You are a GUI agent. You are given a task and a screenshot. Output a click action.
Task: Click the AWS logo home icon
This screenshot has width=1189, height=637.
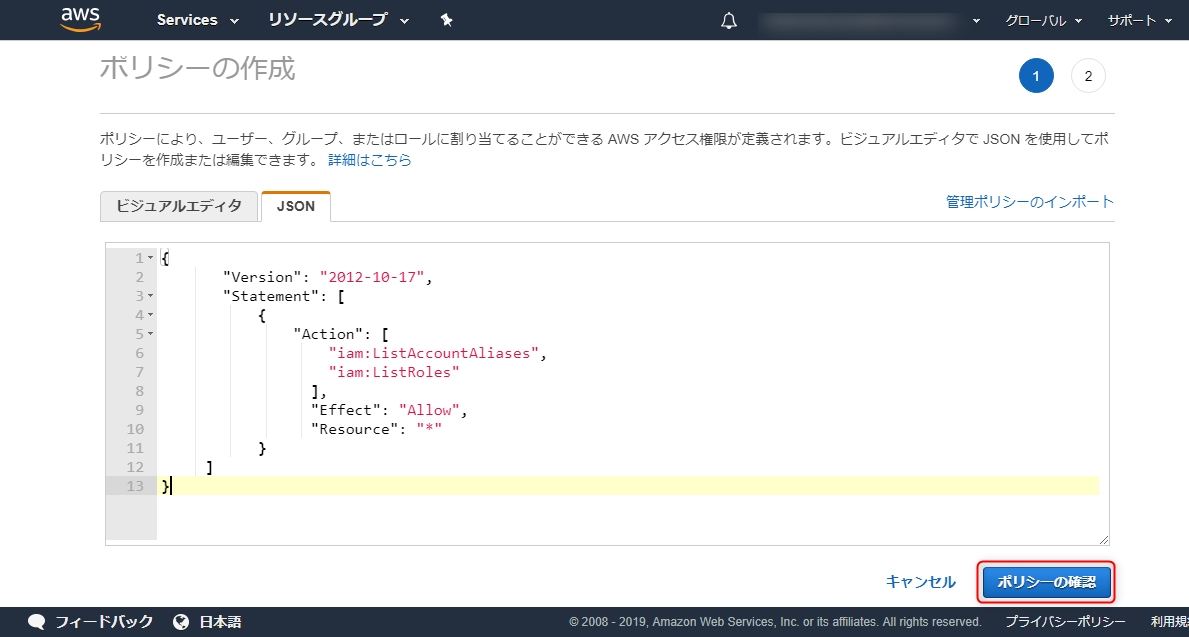(80, 20)
